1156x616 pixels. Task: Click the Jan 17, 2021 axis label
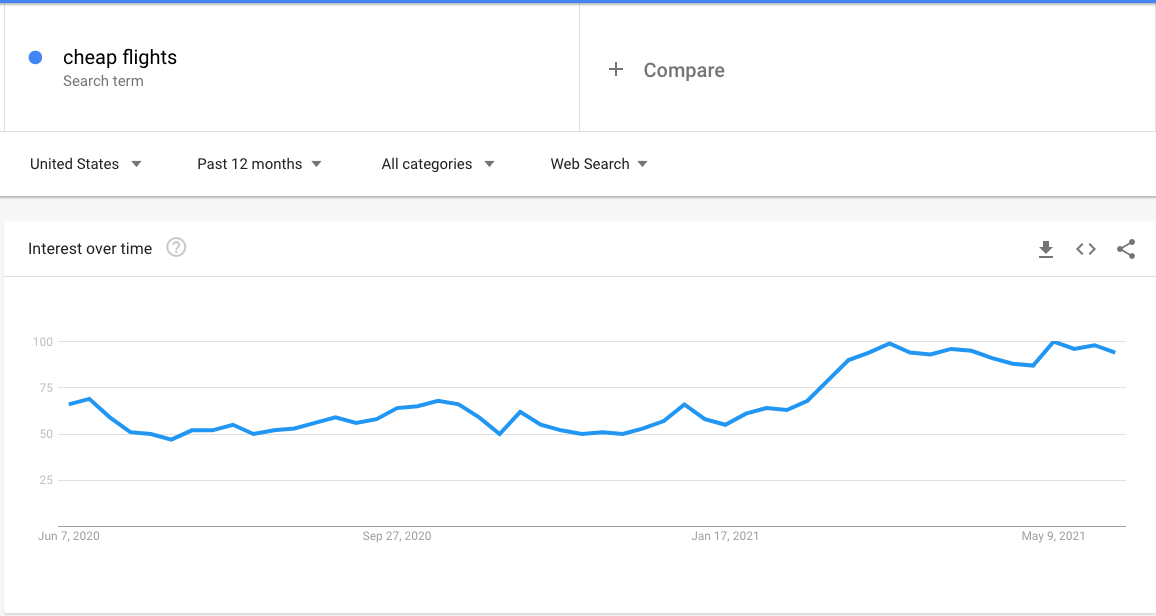click(725, 536)
